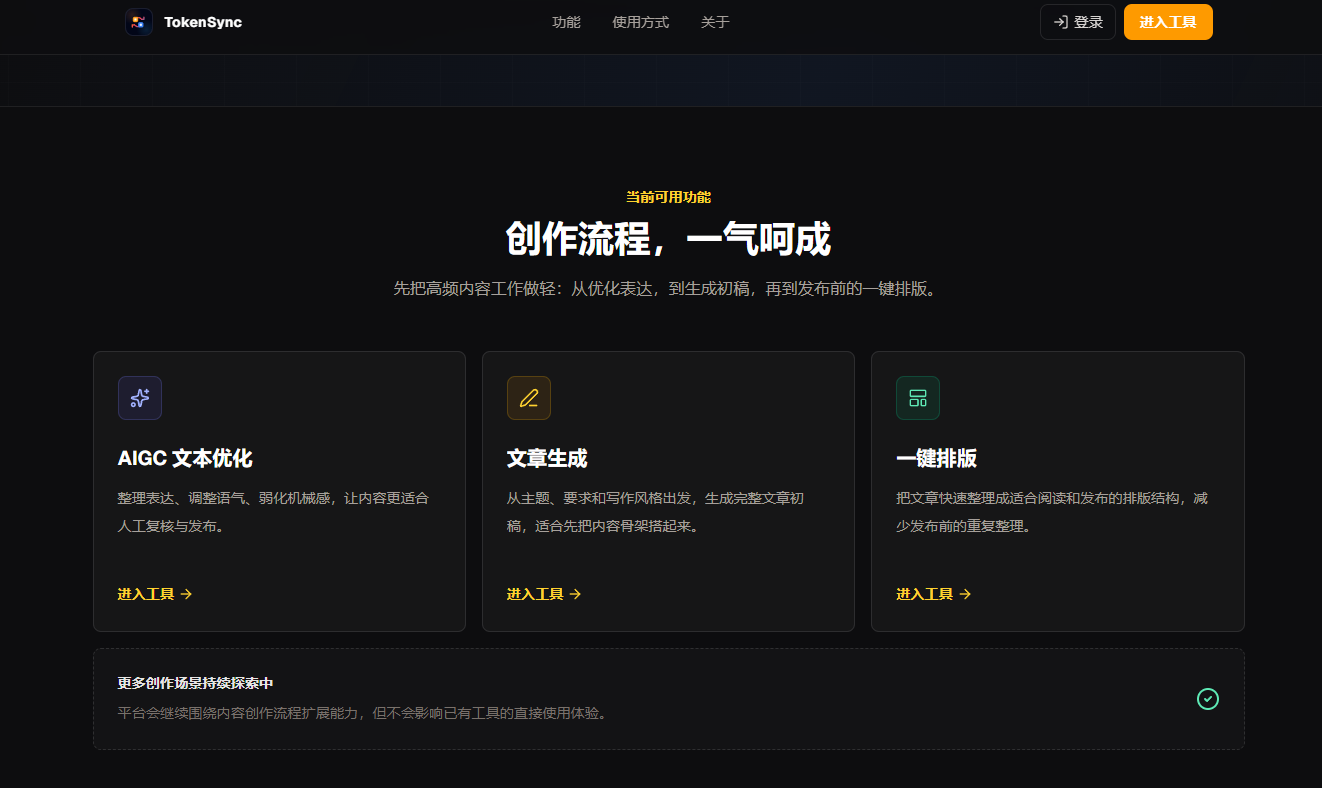
Task: Open the 使用方式 navigation item
Action: coord(641,22)
